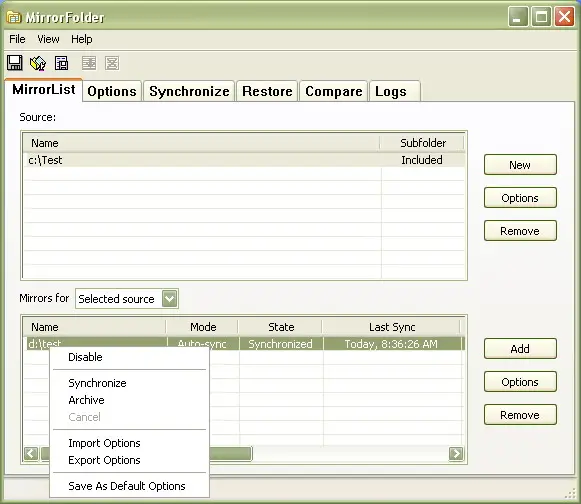This screenshot has width=581, height=504.
Task: Choose Synchronize in the context menu
Action: (129, 383)
